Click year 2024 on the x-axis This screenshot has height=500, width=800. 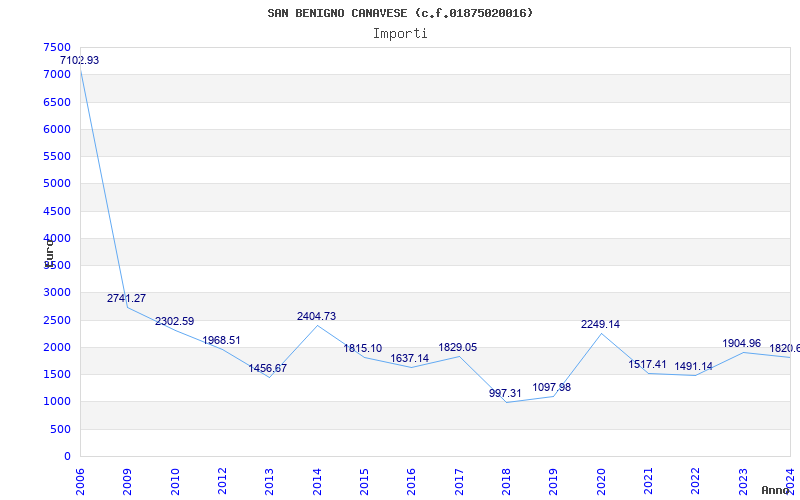tap(790, 481)
